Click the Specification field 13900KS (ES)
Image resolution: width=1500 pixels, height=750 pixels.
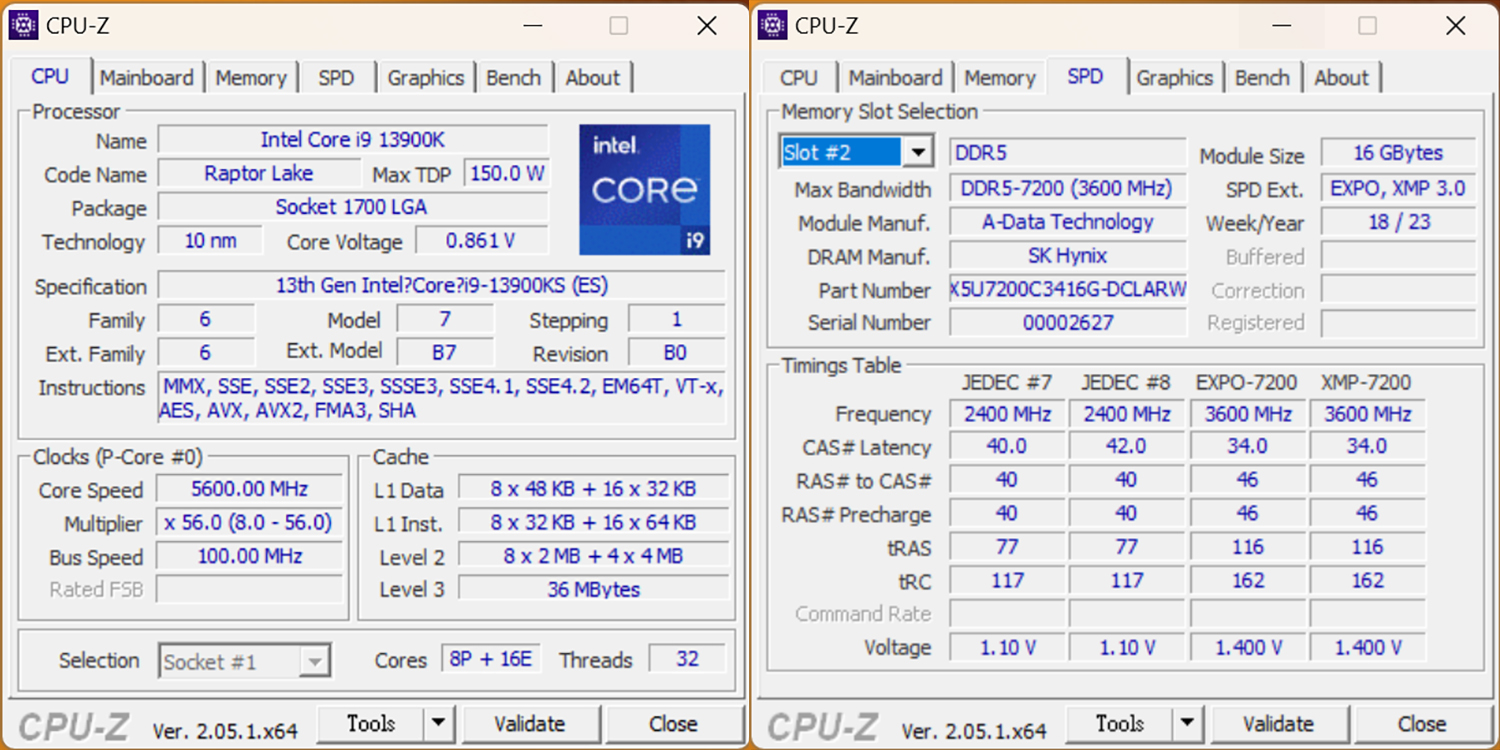click(x=442, y=285)
